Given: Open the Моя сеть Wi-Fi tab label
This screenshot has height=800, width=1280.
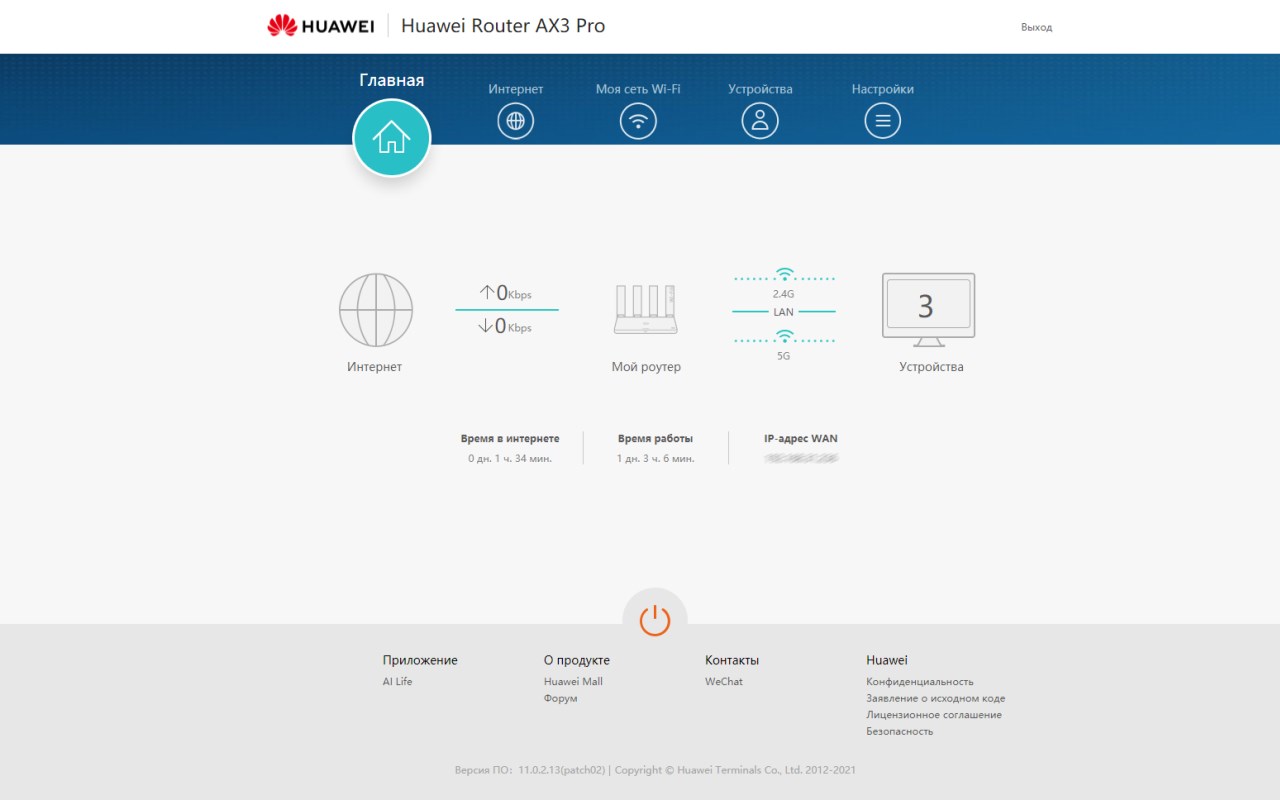Looking at the screenshot, I should pos(638,89).
